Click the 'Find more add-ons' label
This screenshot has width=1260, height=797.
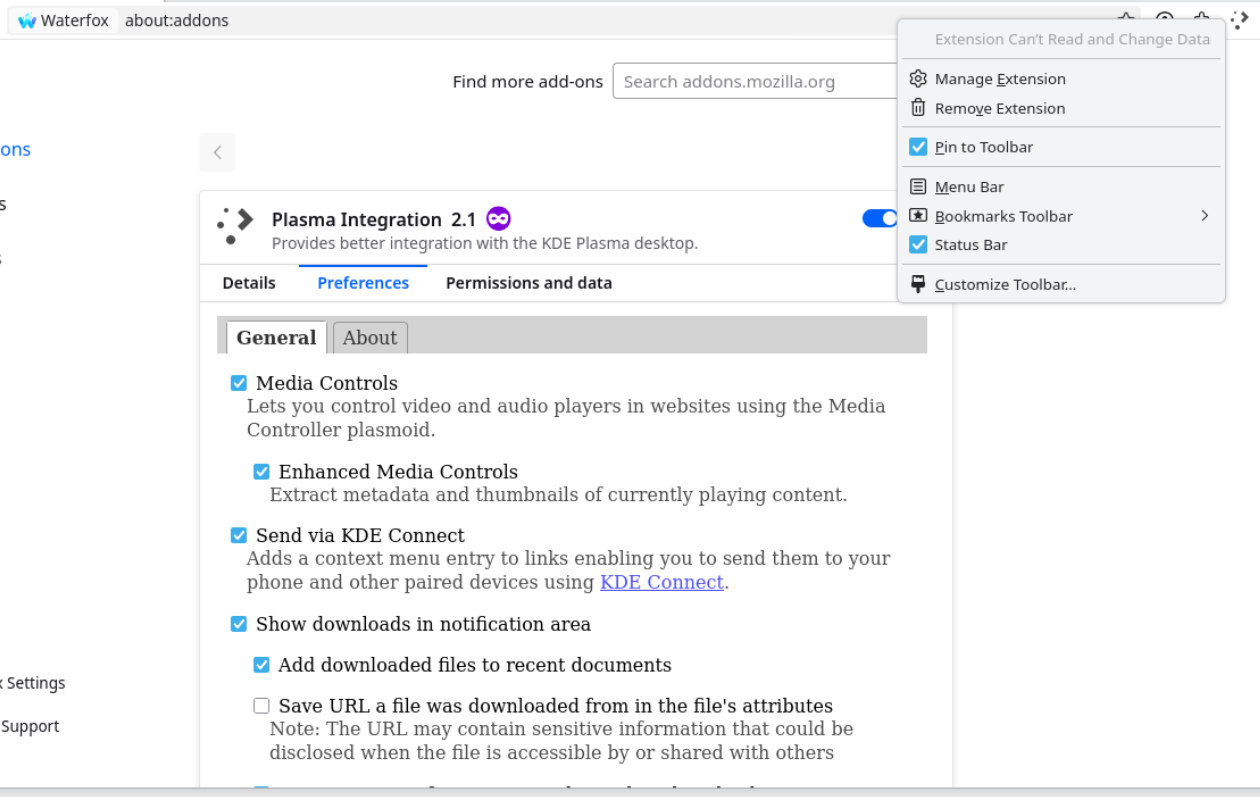[x=528, y=82]
